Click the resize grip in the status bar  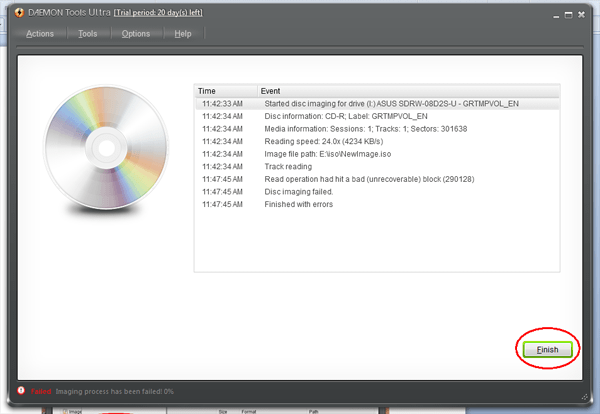584,397
